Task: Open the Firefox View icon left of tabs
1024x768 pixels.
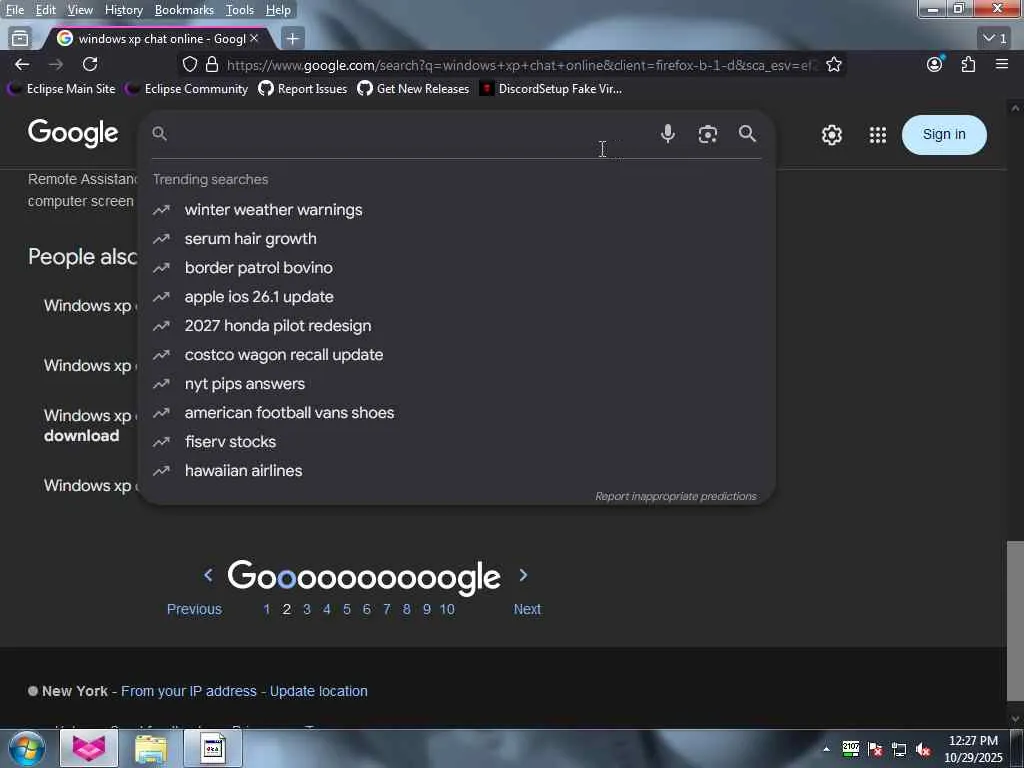Action: click(20, 39)
